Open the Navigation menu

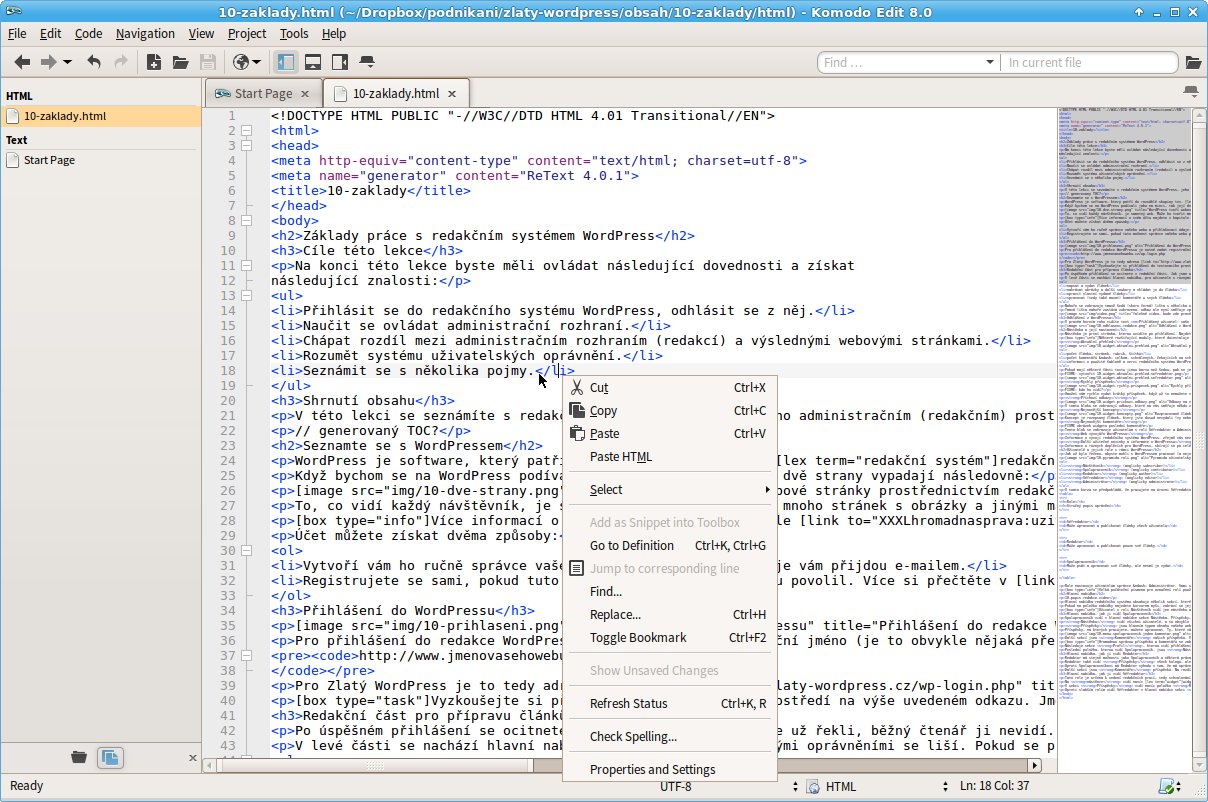145,33
